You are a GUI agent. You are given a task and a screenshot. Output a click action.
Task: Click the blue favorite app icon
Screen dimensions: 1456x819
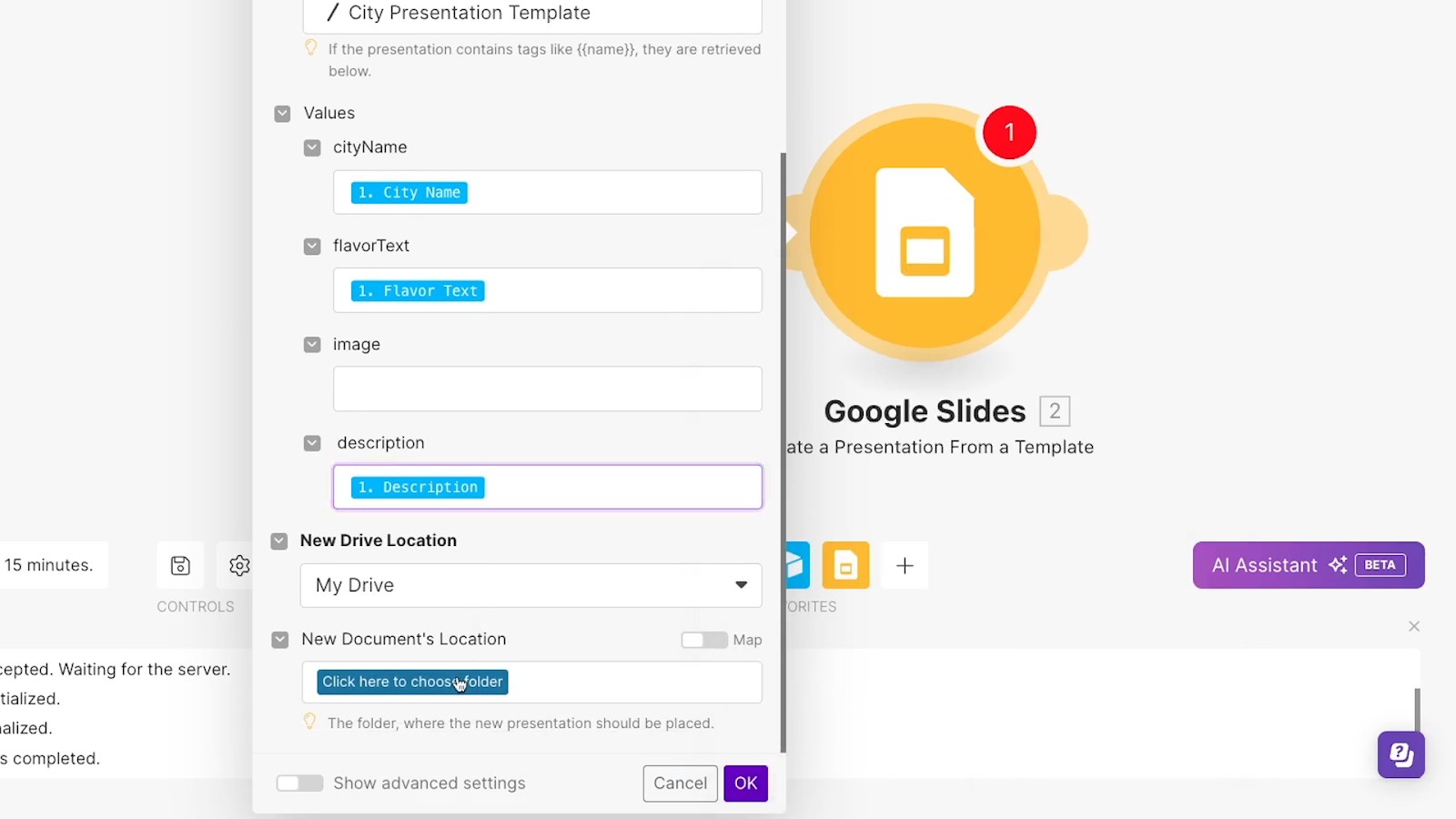(x=796, y=565)
